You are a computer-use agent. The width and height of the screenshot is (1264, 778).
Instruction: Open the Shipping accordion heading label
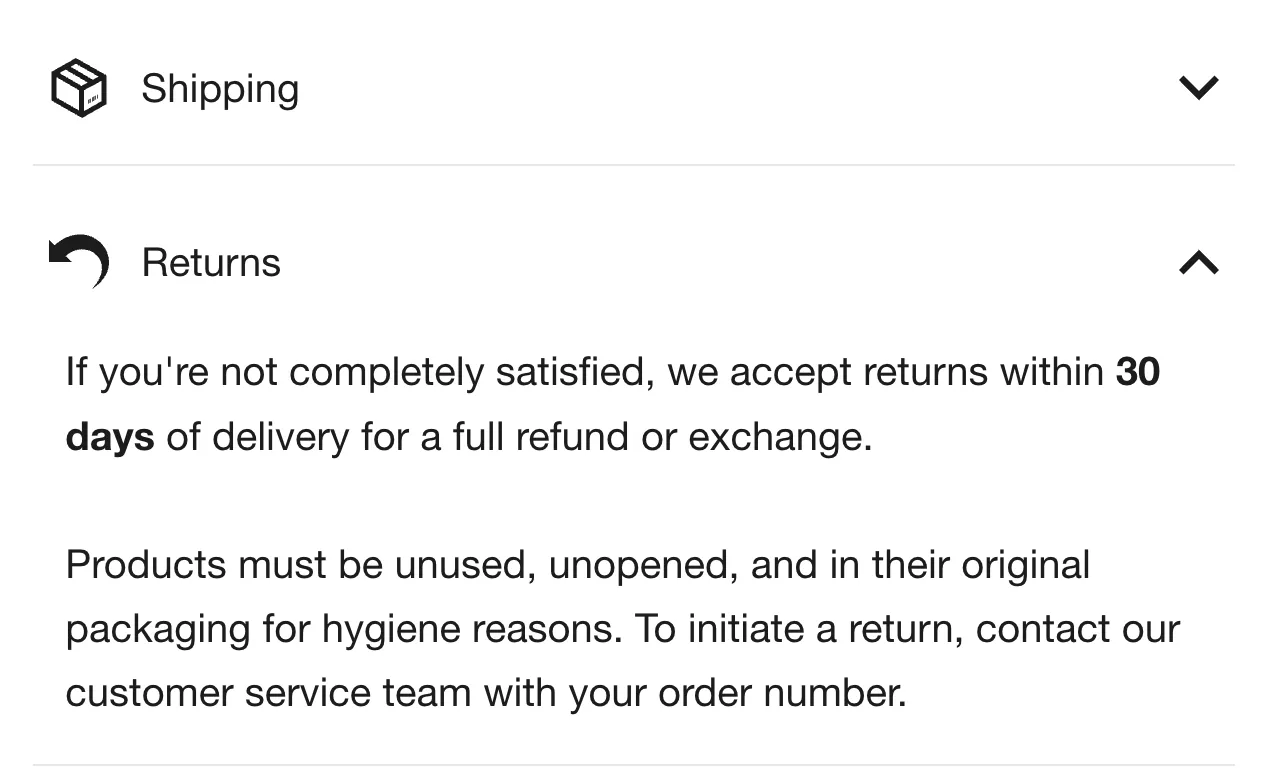coord(220,88)
